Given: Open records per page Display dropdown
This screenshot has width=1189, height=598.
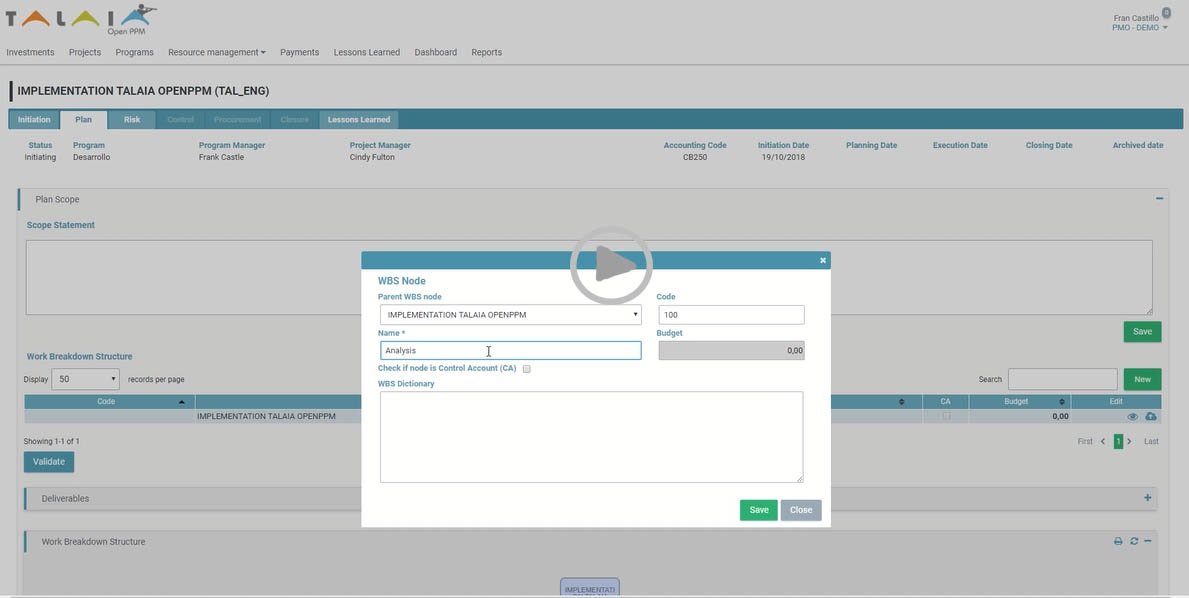Looking at the screenshot, I should click(85, 379).
